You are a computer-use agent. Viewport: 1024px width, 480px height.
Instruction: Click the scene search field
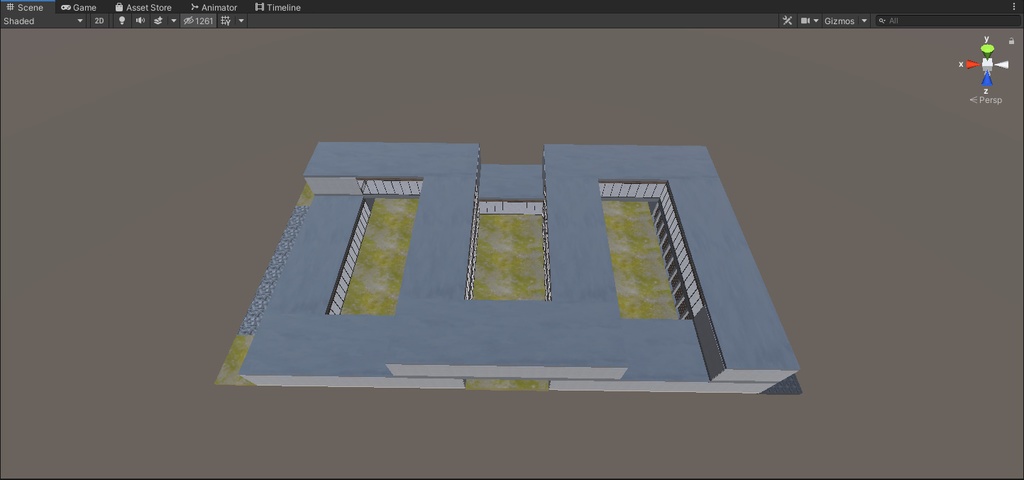tap(948, 21)
